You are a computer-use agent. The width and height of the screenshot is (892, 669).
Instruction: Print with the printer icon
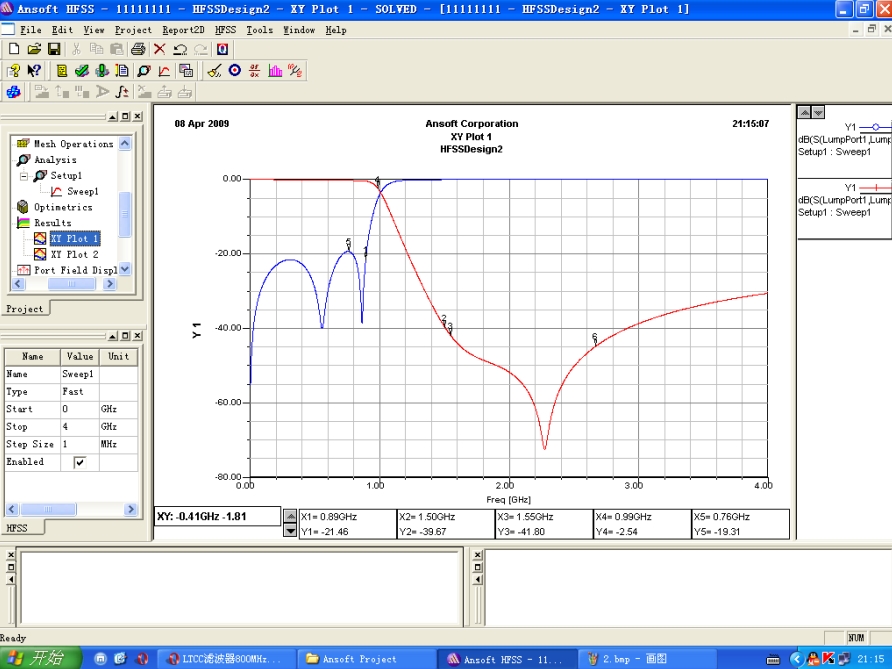[138, 49]
